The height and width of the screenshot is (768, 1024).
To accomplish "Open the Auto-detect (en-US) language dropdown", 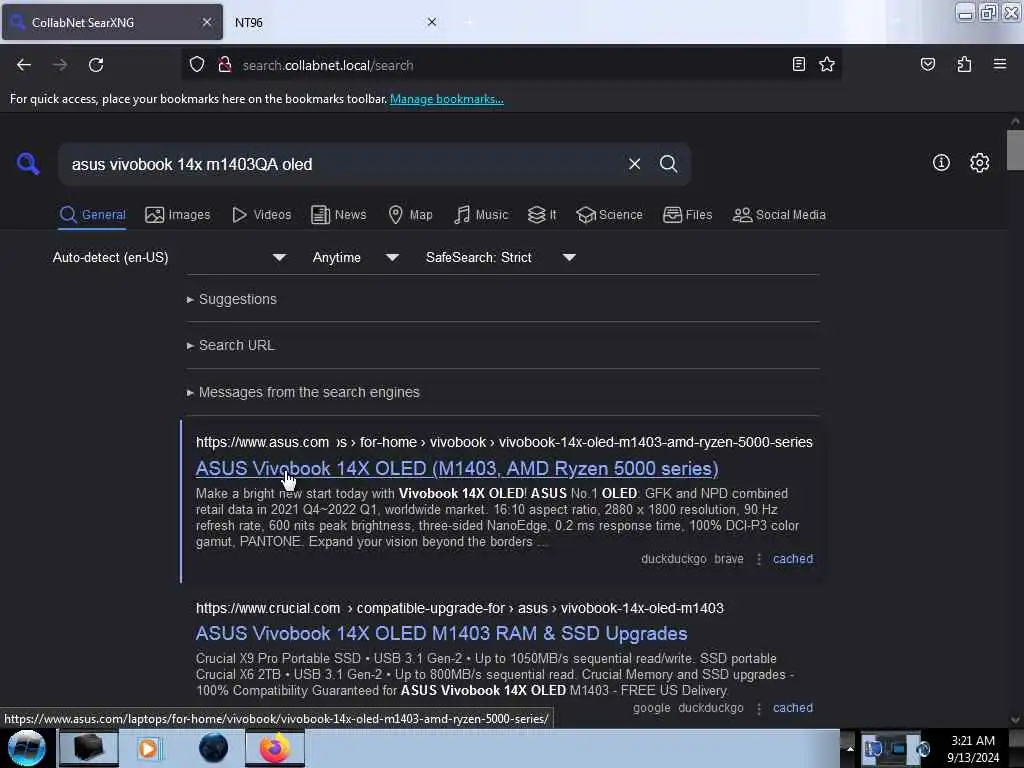I will 169,257.
